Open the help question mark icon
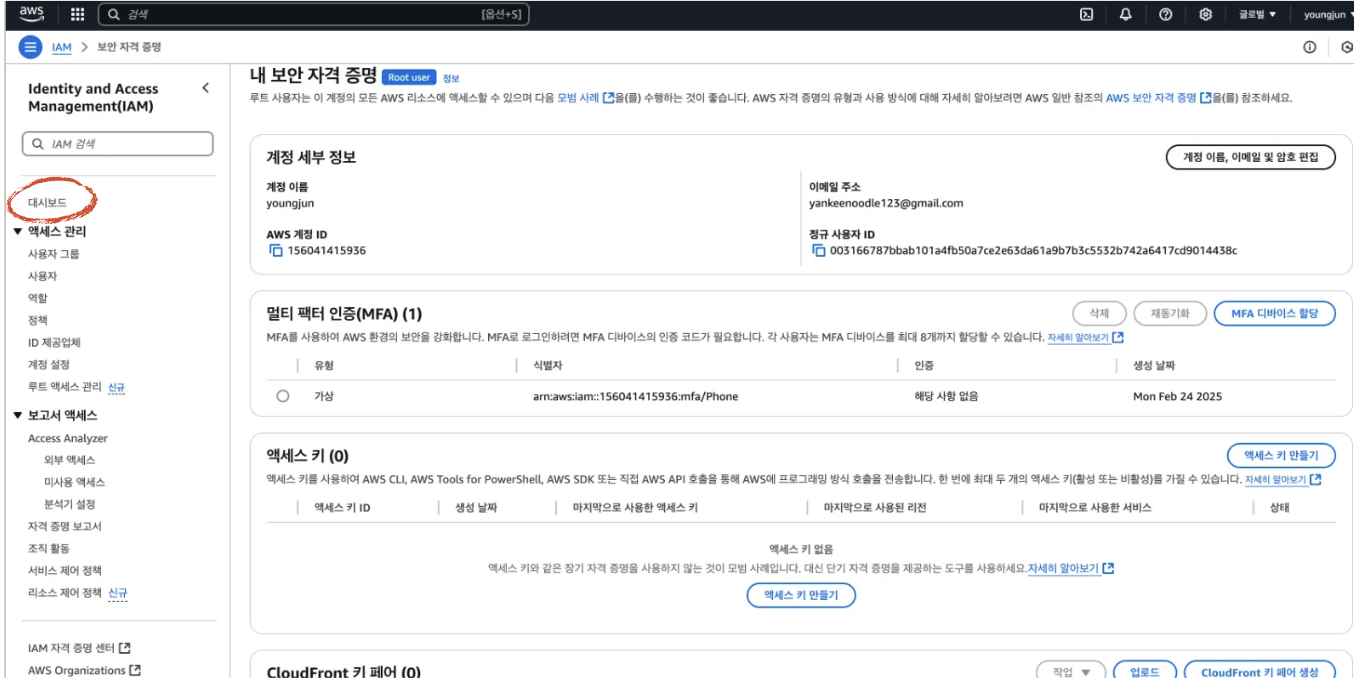1354x680 pixels. (1166, 15)
